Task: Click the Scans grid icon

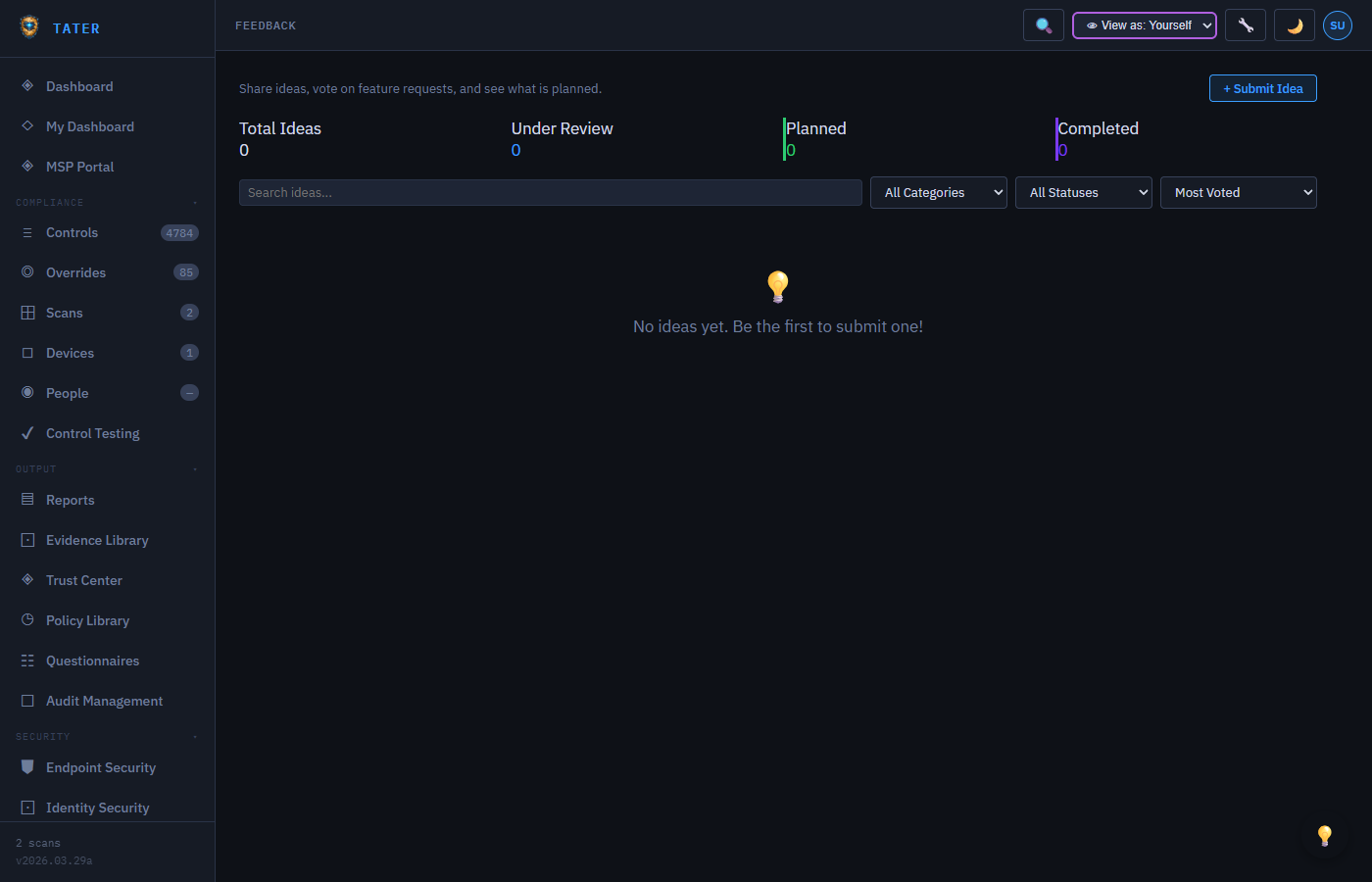Action: (x=27, y=313)
